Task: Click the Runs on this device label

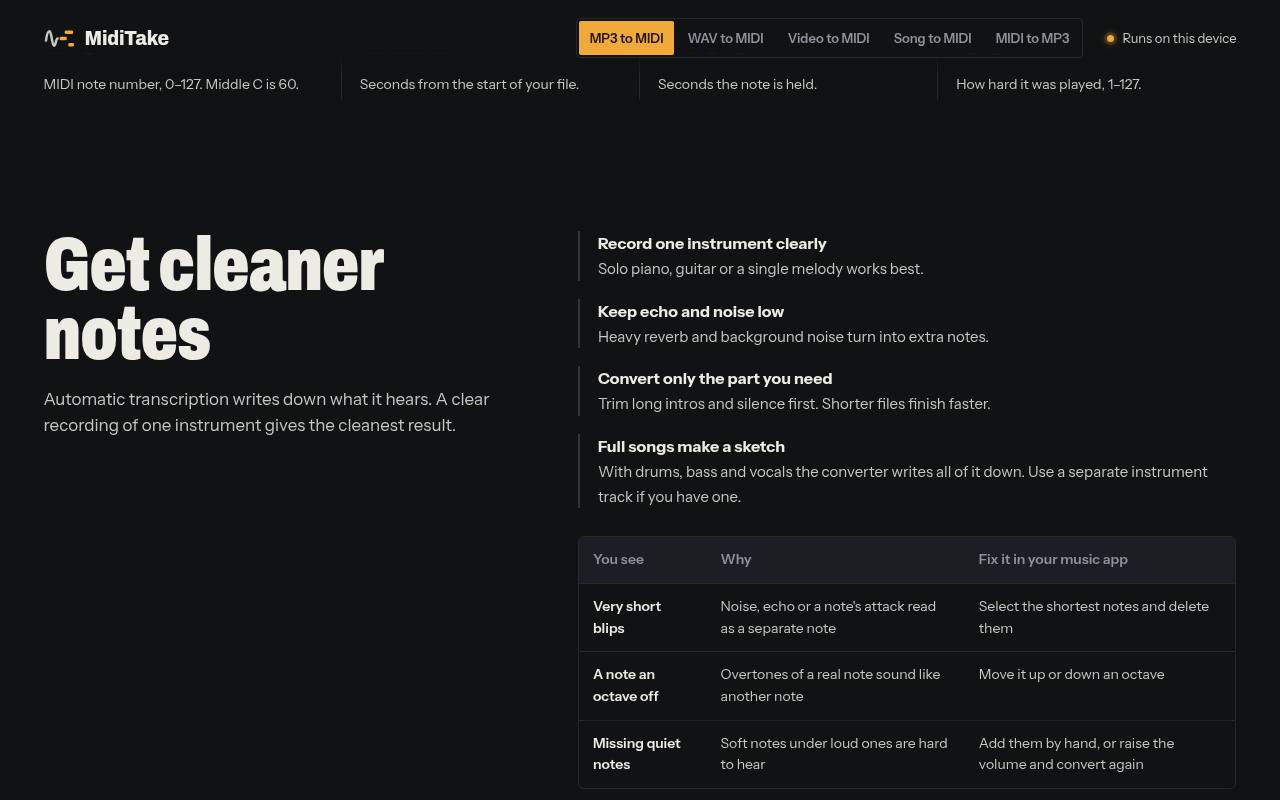Action: click(x=1179, y=38)
